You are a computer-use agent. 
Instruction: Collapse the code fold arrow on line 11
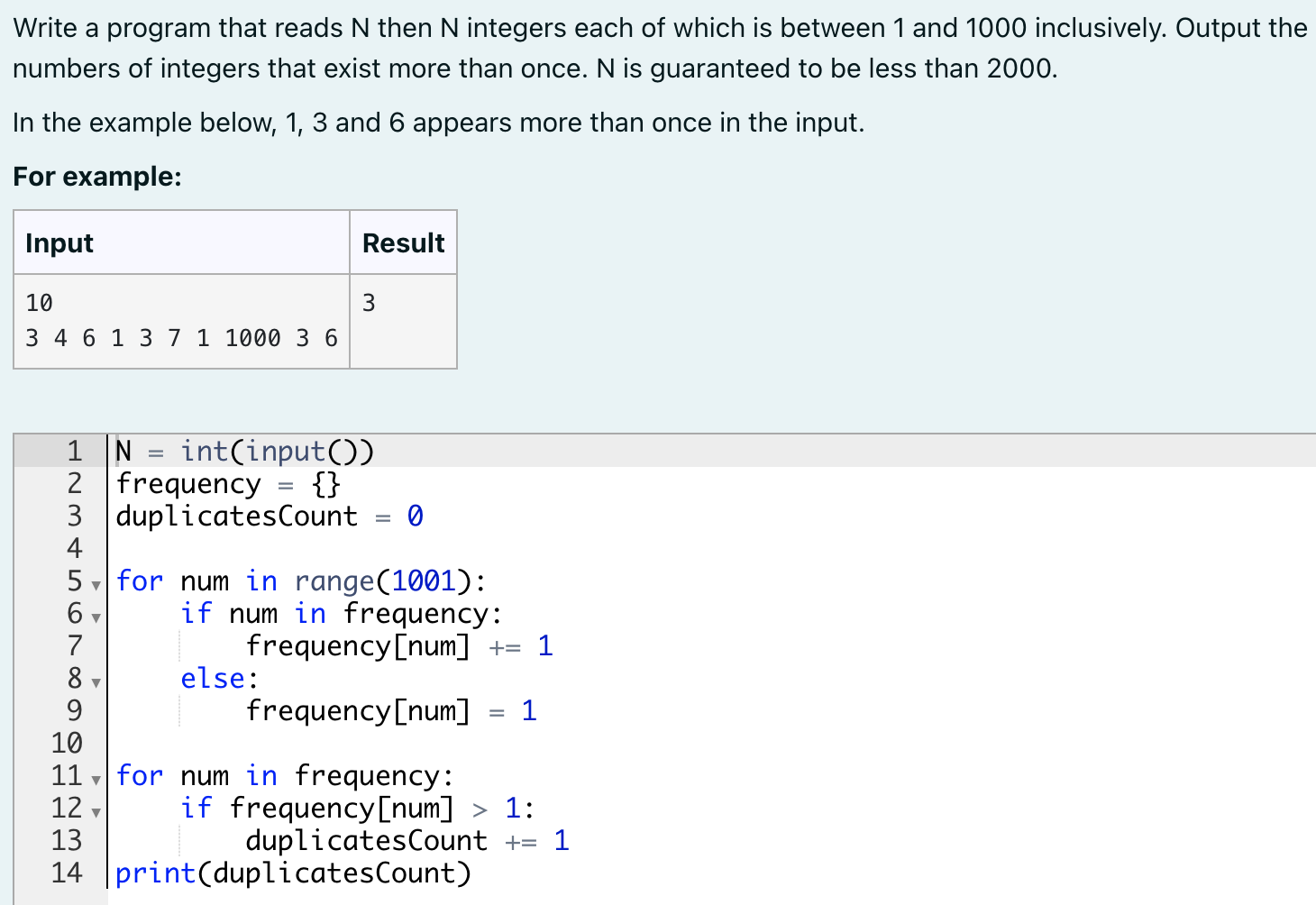(x=96, y=781)
